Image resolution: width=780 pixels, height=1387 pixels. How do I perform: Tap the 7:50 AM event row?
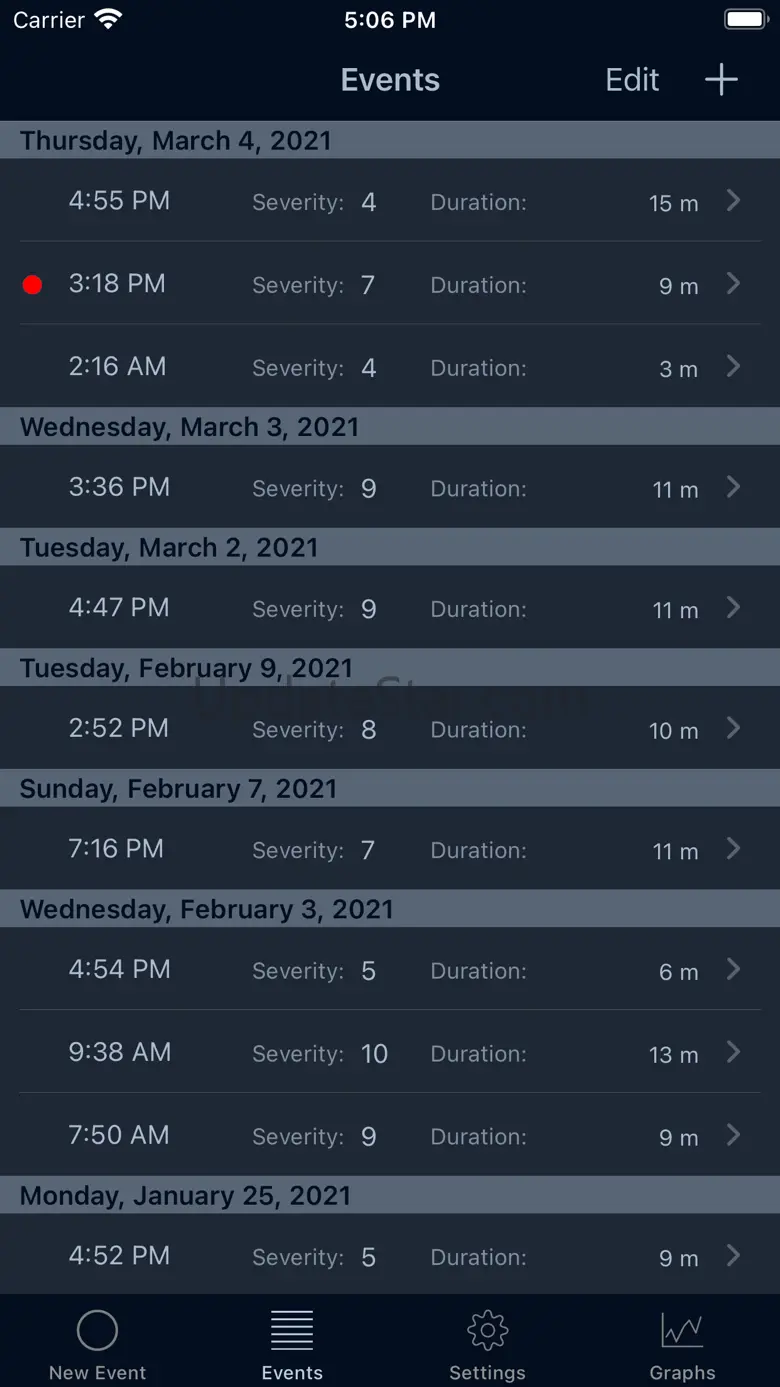pos(390,1135)
